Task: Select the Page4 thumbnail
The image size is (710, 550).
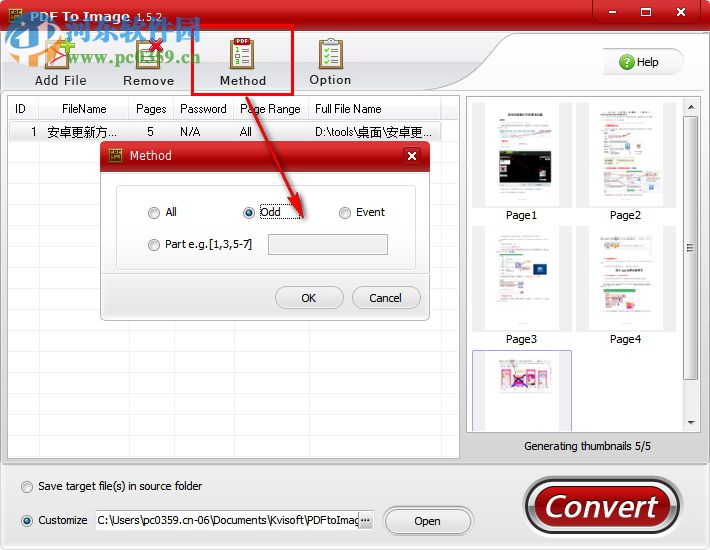Action: coord(626,279)
